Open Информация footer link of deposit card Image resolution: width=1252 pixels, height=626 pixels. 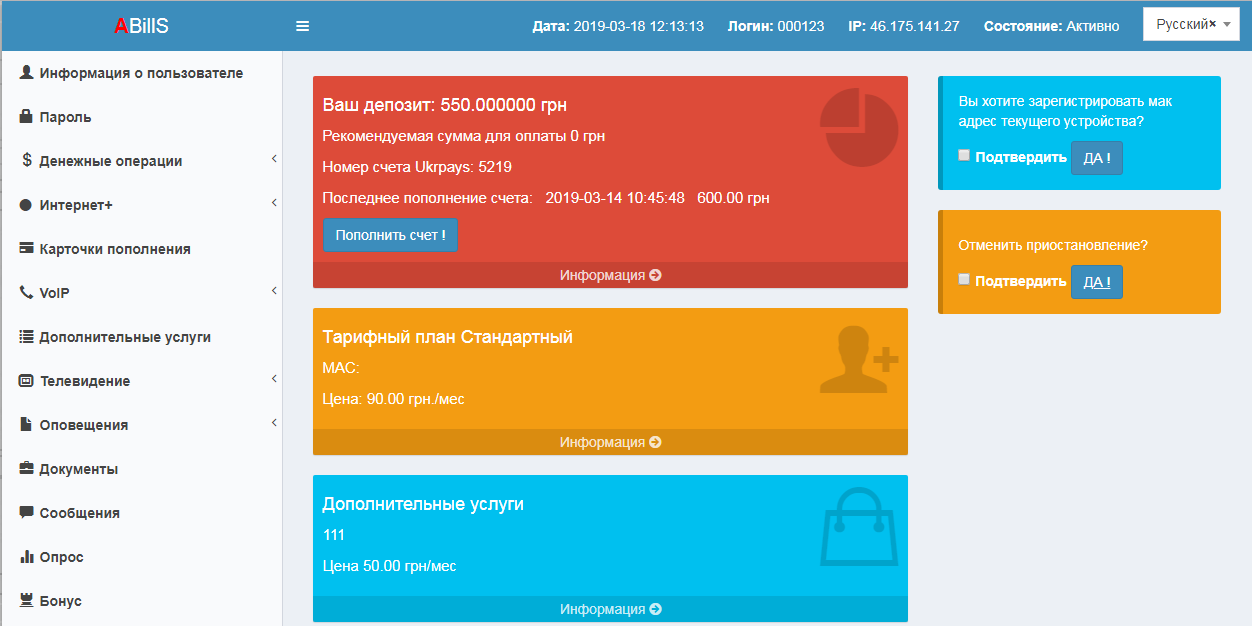[x=610, y=275]
